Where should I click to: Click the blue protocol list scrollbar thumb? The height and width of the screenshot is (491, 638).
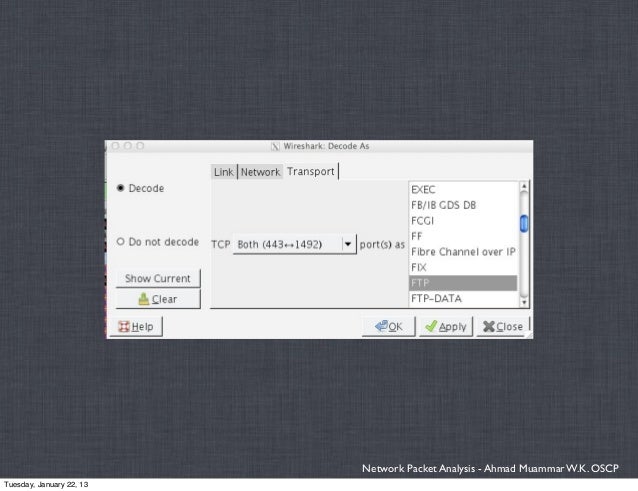[x=524, y=224]
